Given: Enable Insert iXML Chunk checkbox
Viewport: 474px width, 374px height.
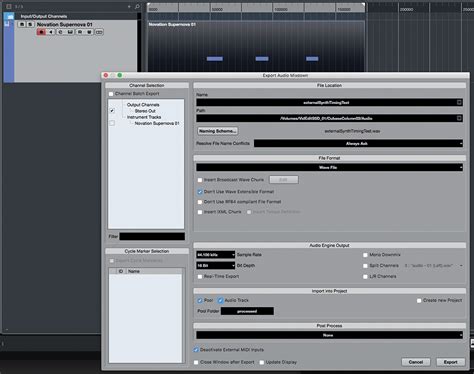Looking at the screenshot, I should click(200, 212).
